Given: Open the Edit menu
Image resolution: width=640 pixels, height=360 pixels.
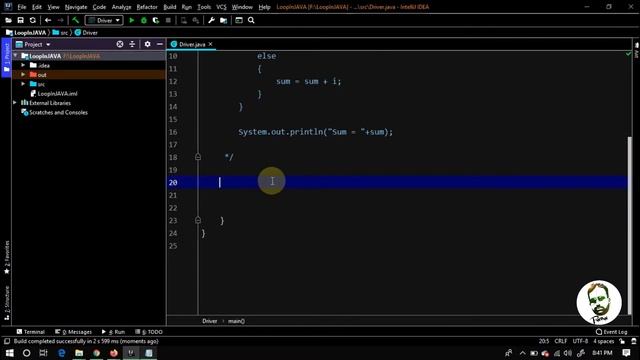Looking at the screenshot, I should pyautogui.click(x=37, y=7).
